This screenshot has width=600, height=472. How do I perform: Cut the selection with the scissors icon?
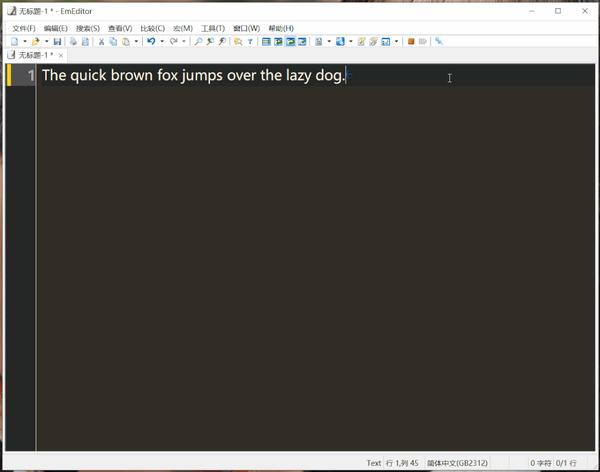point(101,42)
